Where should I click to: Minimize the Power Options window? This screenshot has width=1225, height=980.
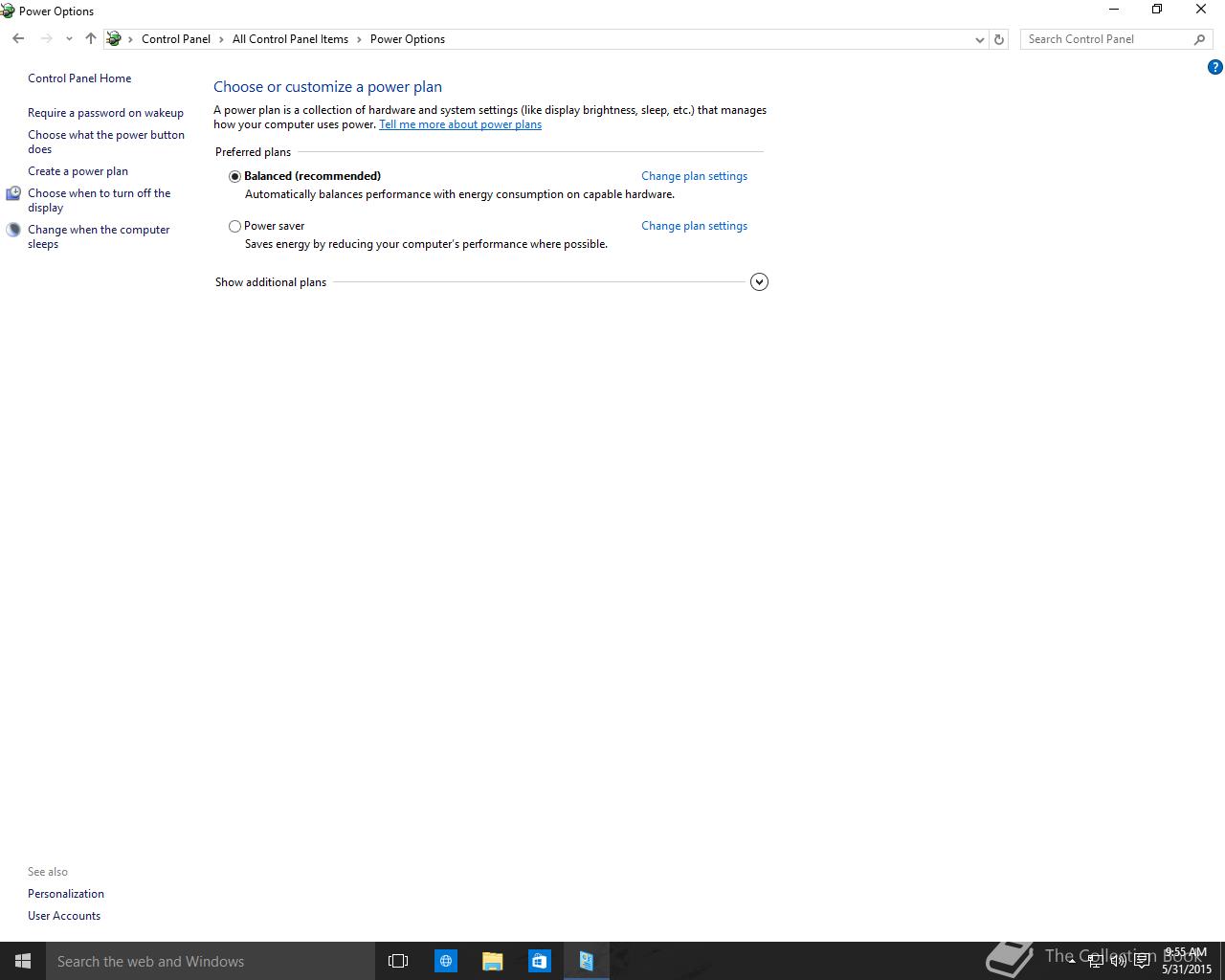click(1113, 10)
